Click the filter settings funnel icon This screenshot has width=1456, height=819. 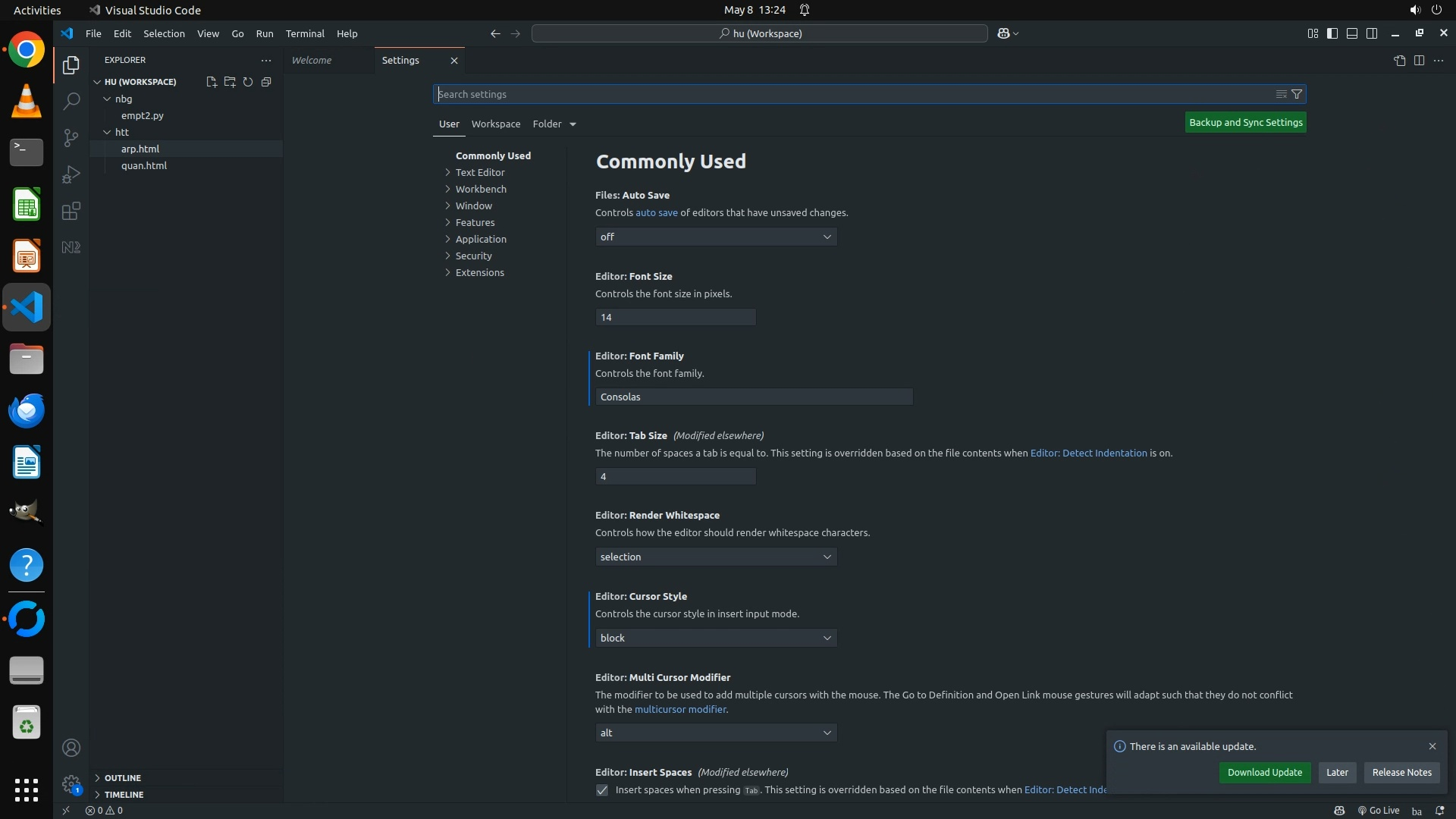[x=1297, y=94]
